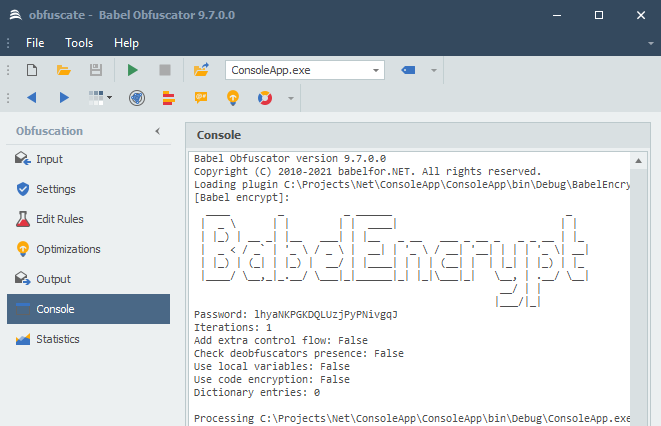The height and width of the screenshot is (426, 661).
Task: Click 'Babel Obfuscator version 9.7.0.0' console line
Action: [x=290, y=158]
